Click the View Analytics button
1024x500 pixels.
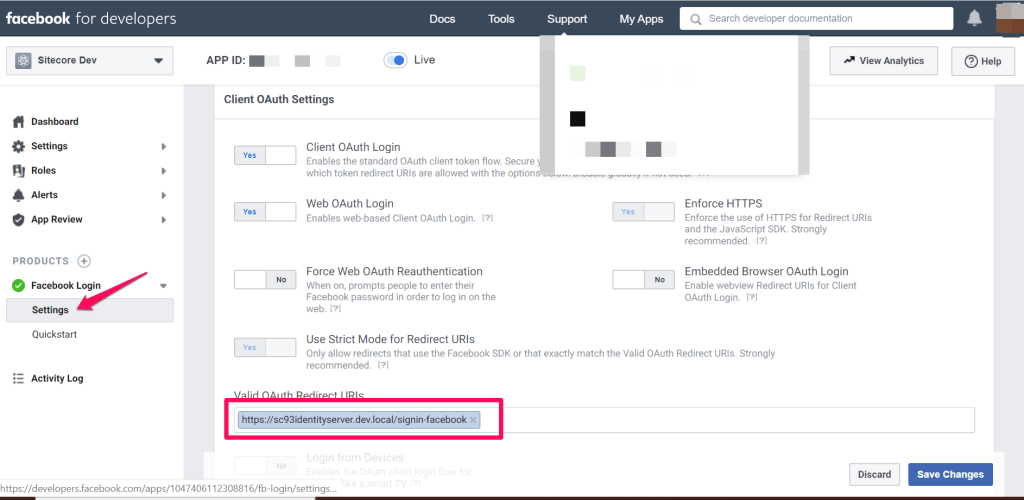[x=883, y=61]
